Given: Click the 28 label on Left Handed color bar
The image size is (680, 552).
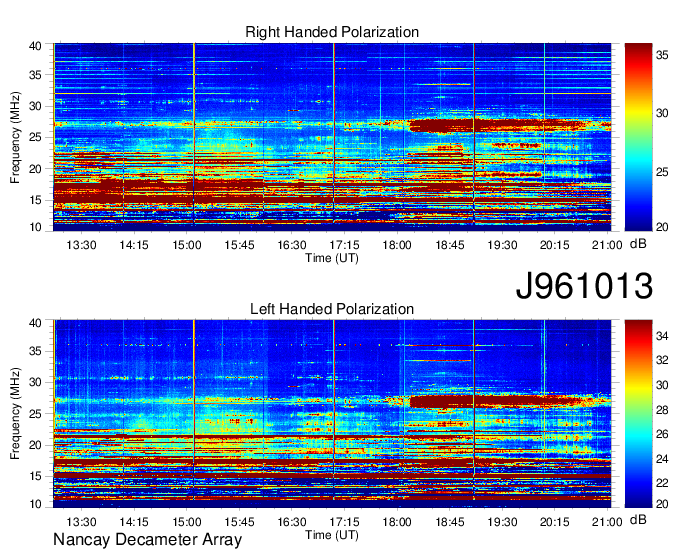Looking at the screenshot, I should pyautogui.click(x=662, y=410).
